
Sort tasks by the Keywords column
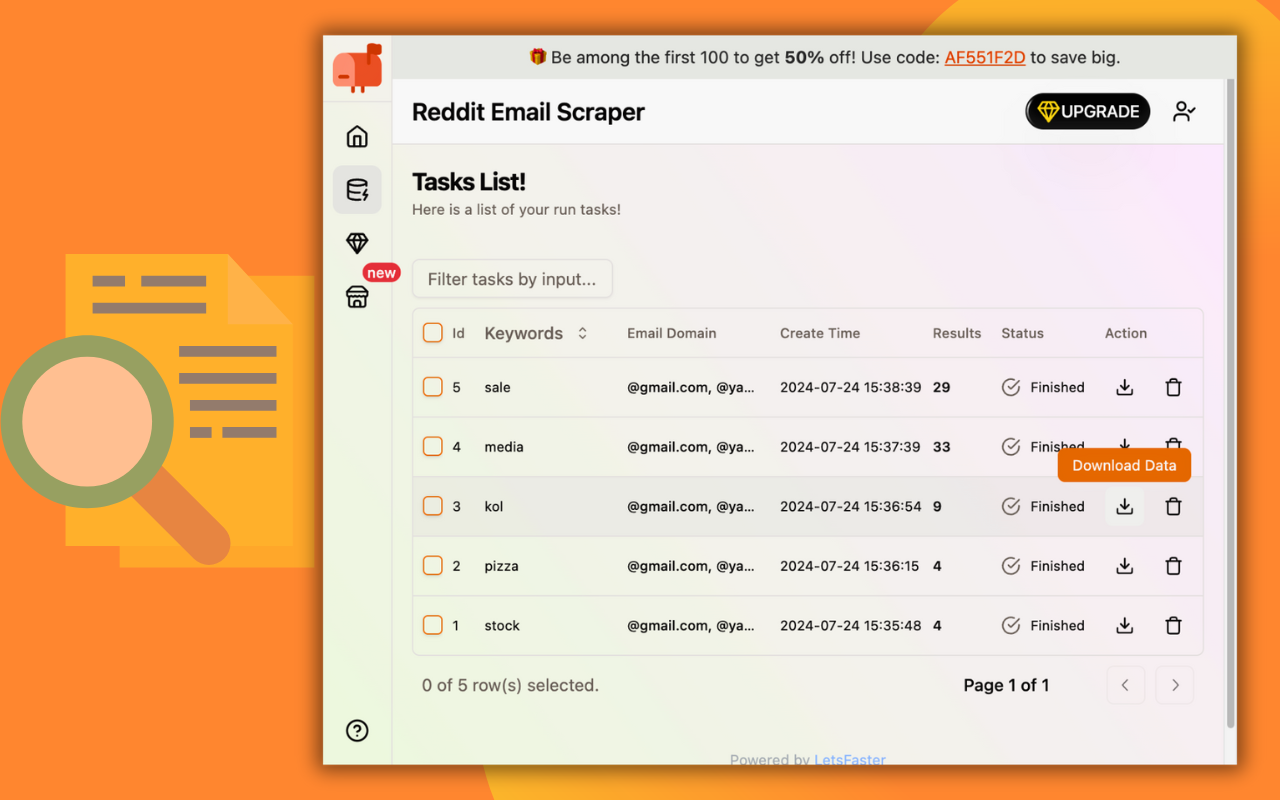(536, 334)
